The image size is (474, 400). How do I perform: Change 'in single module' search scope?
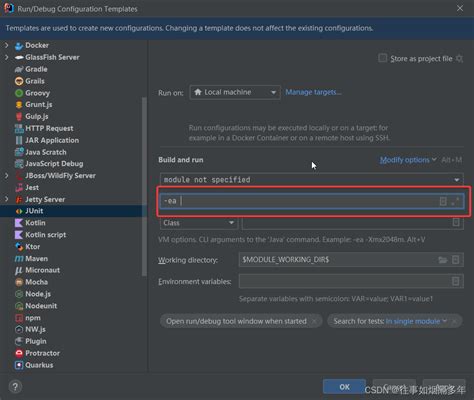416,321
